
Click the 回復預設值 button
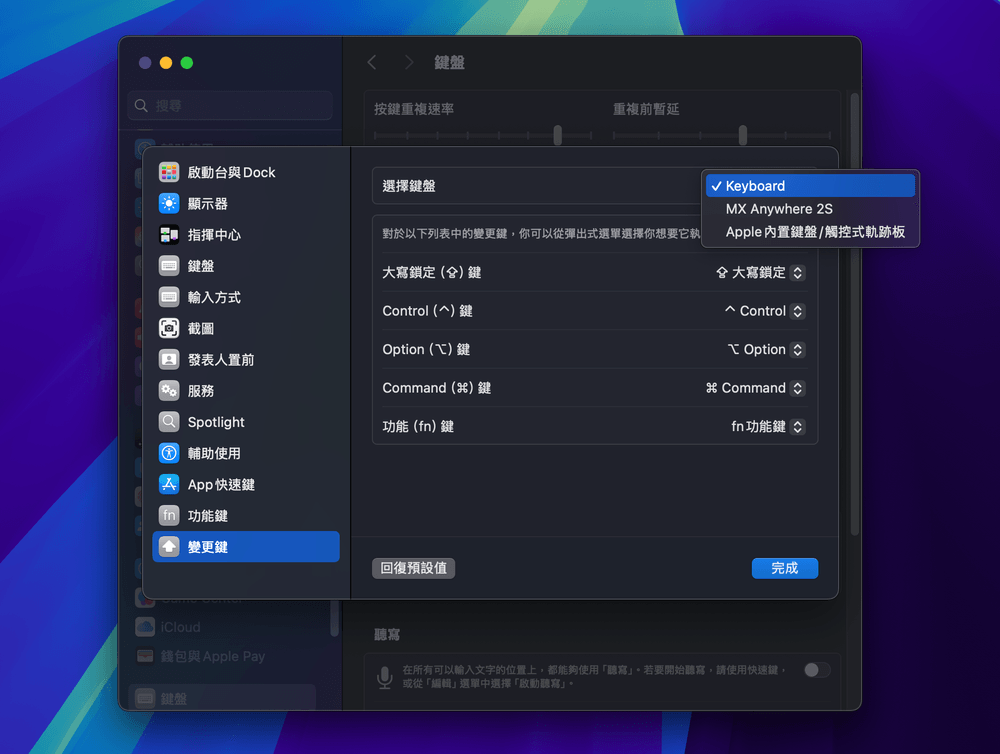point(413,568)
